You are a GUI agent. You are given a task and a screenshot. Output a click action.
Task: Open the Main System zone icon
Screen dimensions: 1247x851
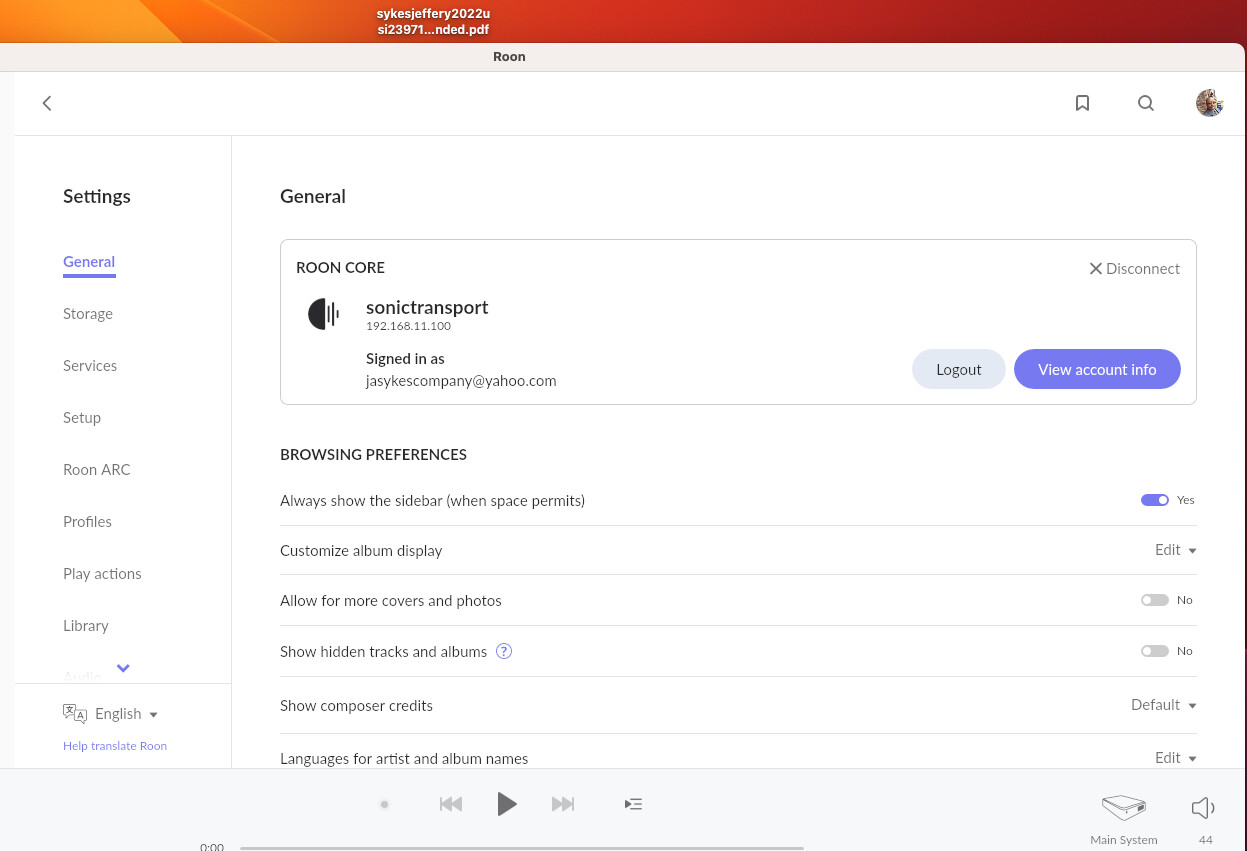1123,808
